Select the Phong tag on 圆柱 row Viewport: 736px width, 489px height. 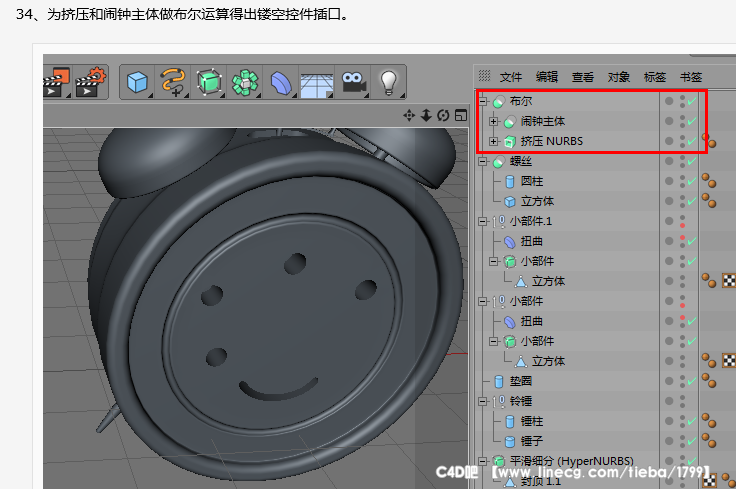[x=709, y=180]
